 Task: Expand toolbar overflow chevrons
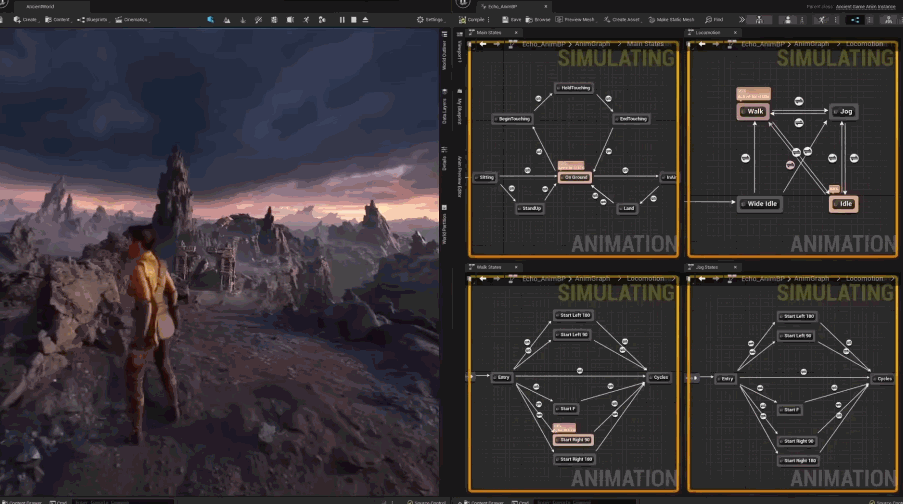742,20
